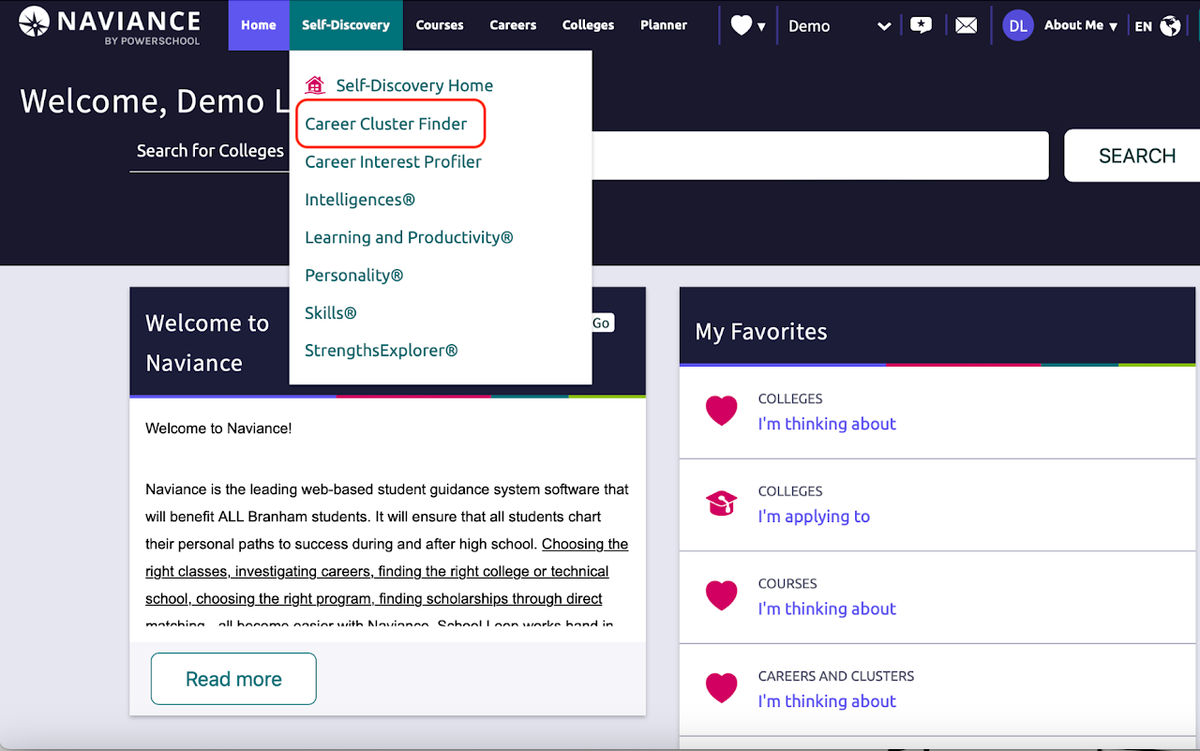
Task: Open StrengthsExplorer® from the menu
Action: click(x=381, y=351)
